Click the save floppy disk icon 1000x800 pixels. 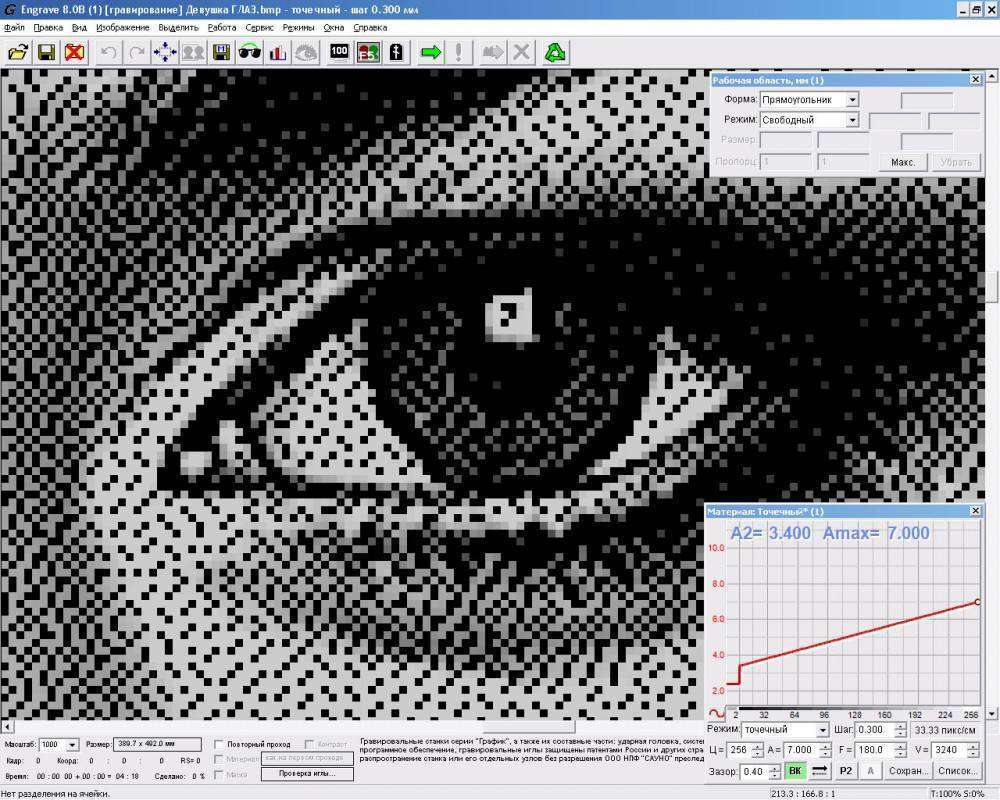pos(46,52)
